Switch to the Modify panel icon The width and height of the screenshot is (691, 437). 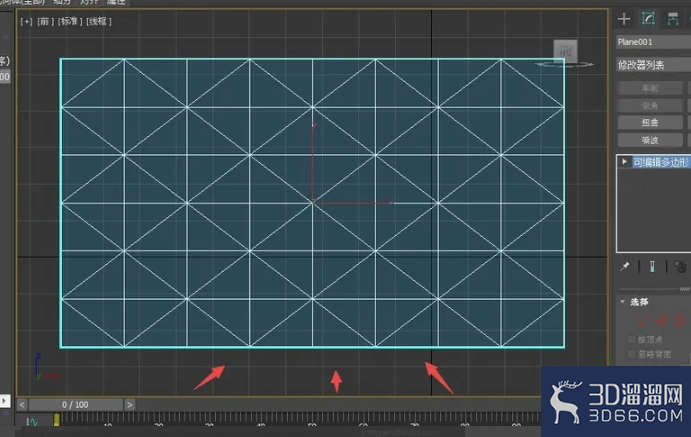point(648,19)
